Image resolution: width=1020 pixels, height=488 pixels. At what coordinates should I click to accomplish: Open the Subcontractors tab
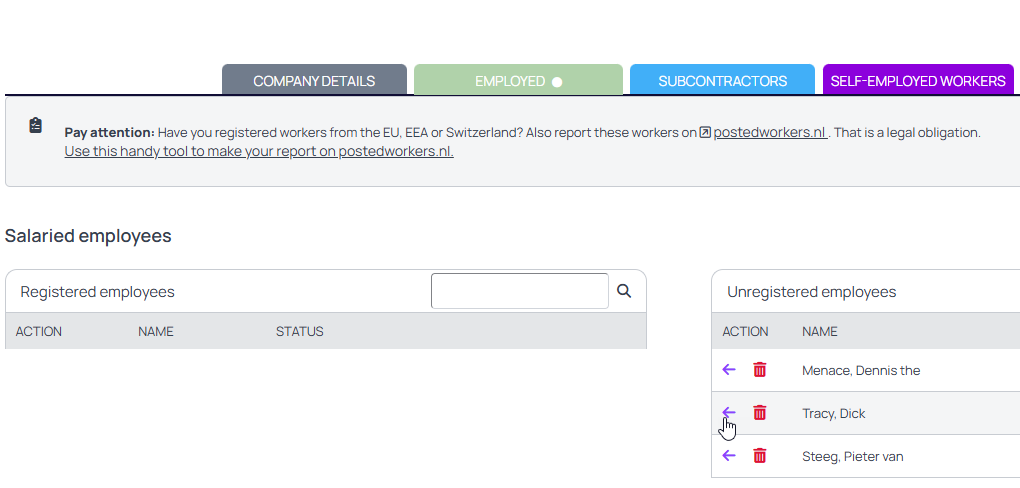tap(722, 81)
